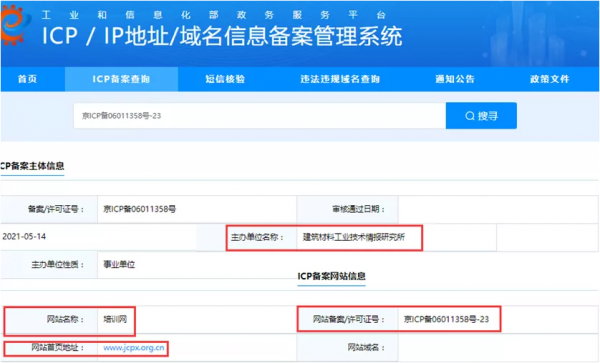
Task: Click the 工业和信息化部政务服务平台 header text
Action: [214, 15]
